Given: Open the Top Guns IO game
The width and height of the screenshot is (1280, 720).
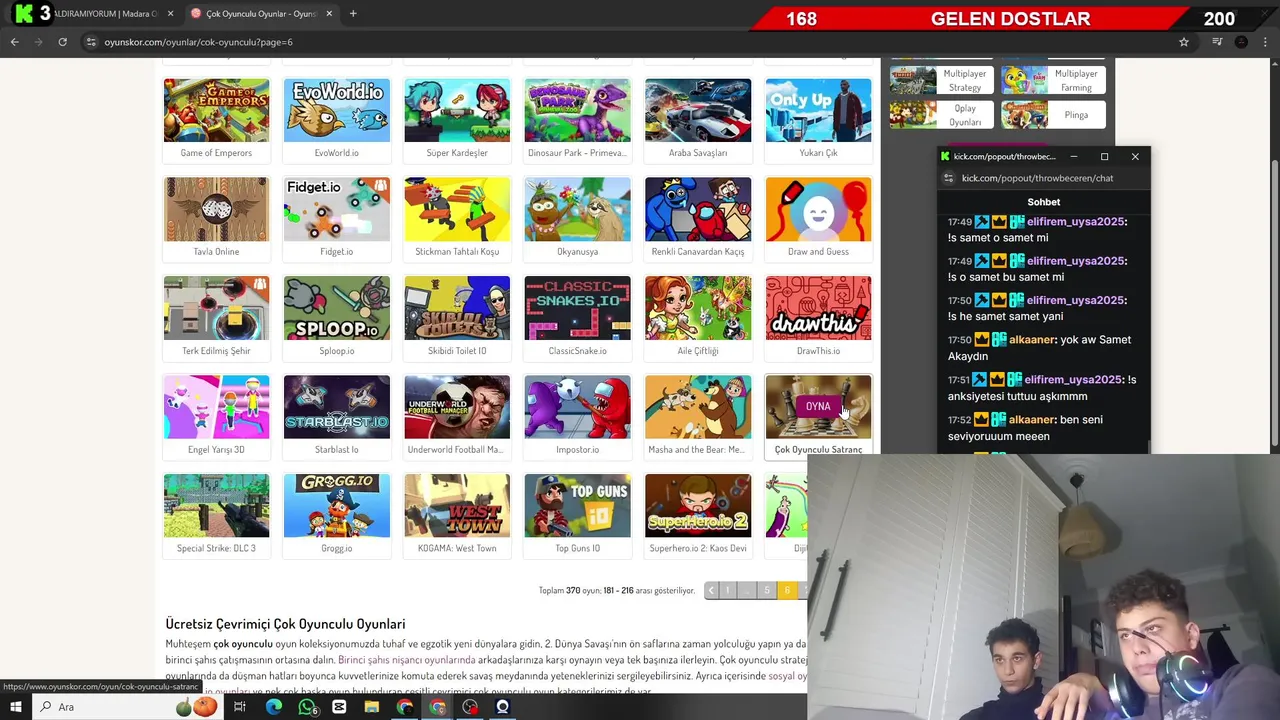Looking at the screenshot, I should coord(577,506).
